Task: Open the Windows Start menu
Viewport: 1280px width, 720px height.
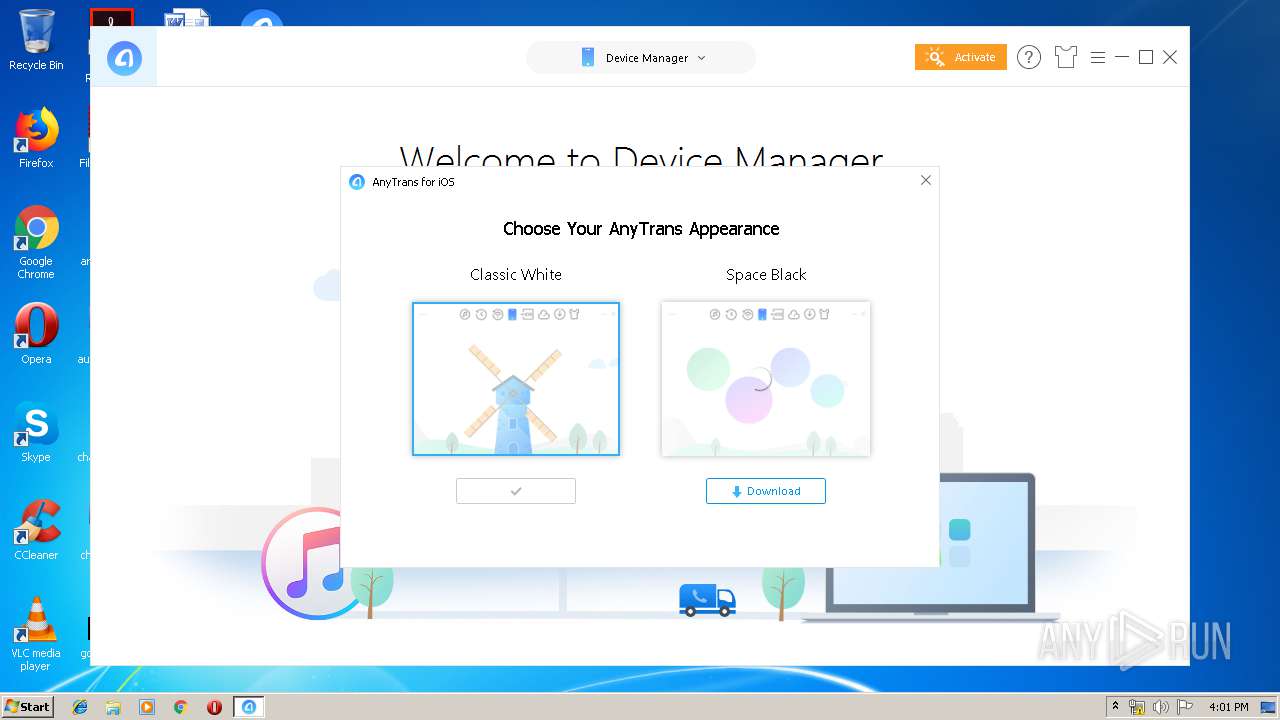Action: pos(27,706)
